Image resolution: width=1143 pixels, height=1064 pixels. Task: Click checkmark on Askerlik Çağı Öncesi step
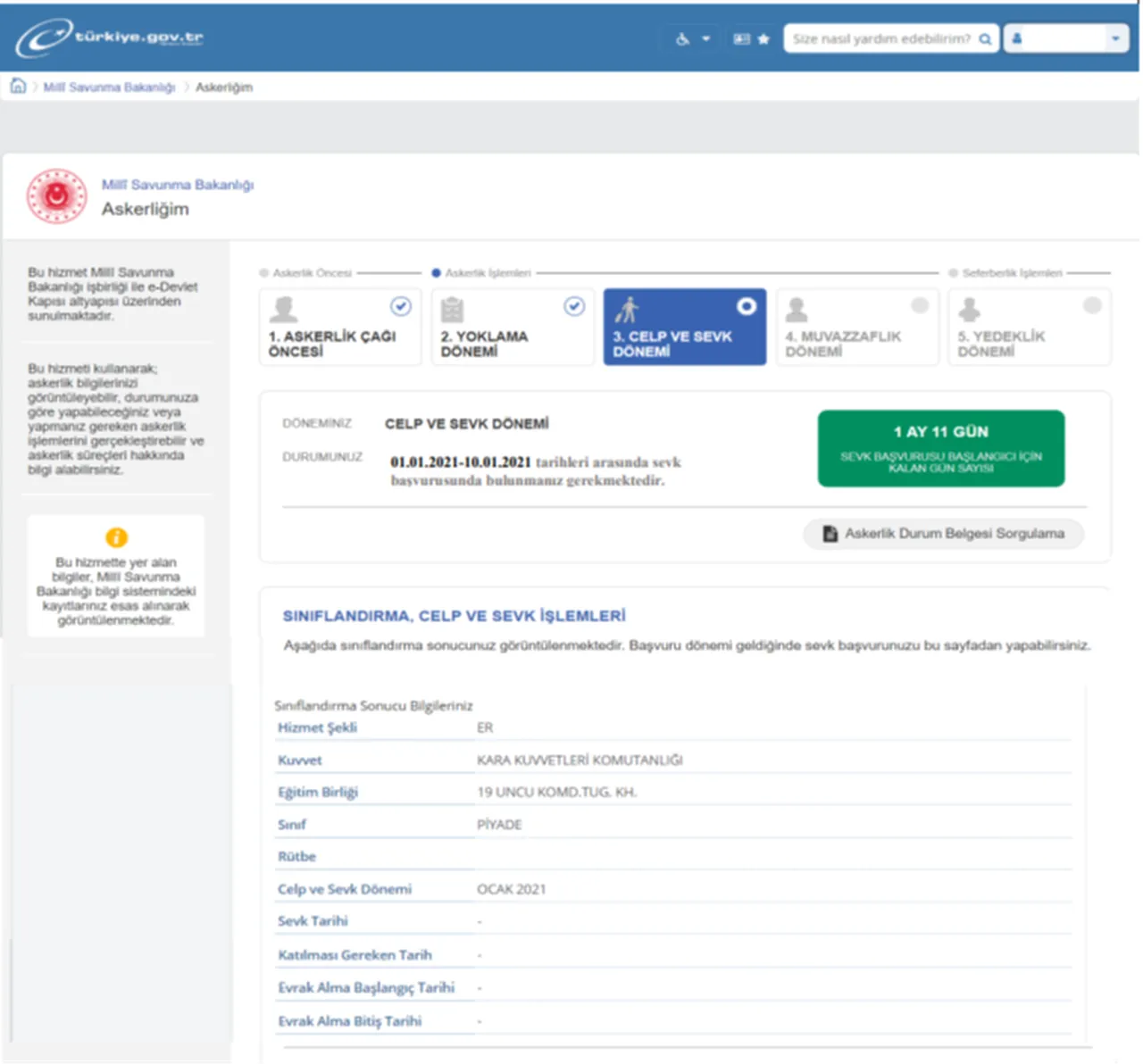click(x=401, y=306)
